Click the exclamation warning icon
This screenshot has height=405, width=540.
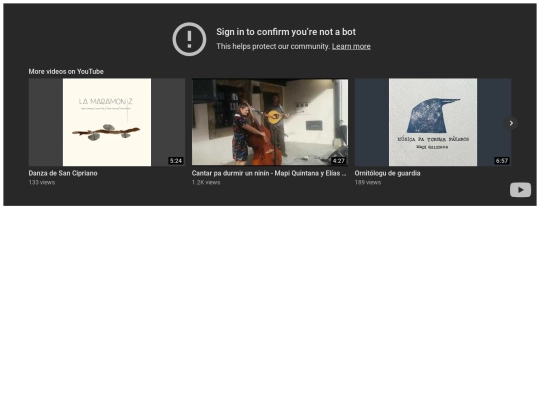(189, 39)
